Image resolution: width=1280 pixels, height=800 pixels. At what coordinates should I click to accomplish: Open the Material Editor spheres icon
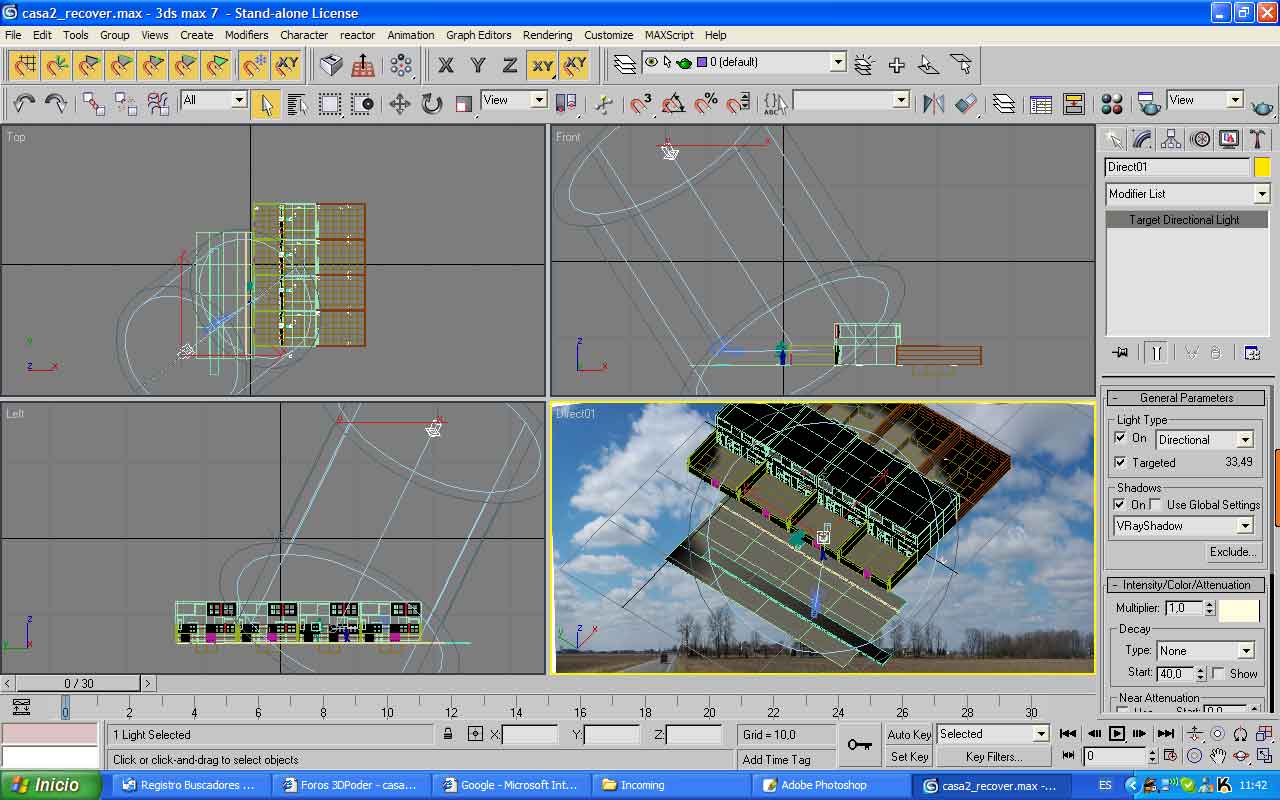click(x=1112, y=103)
